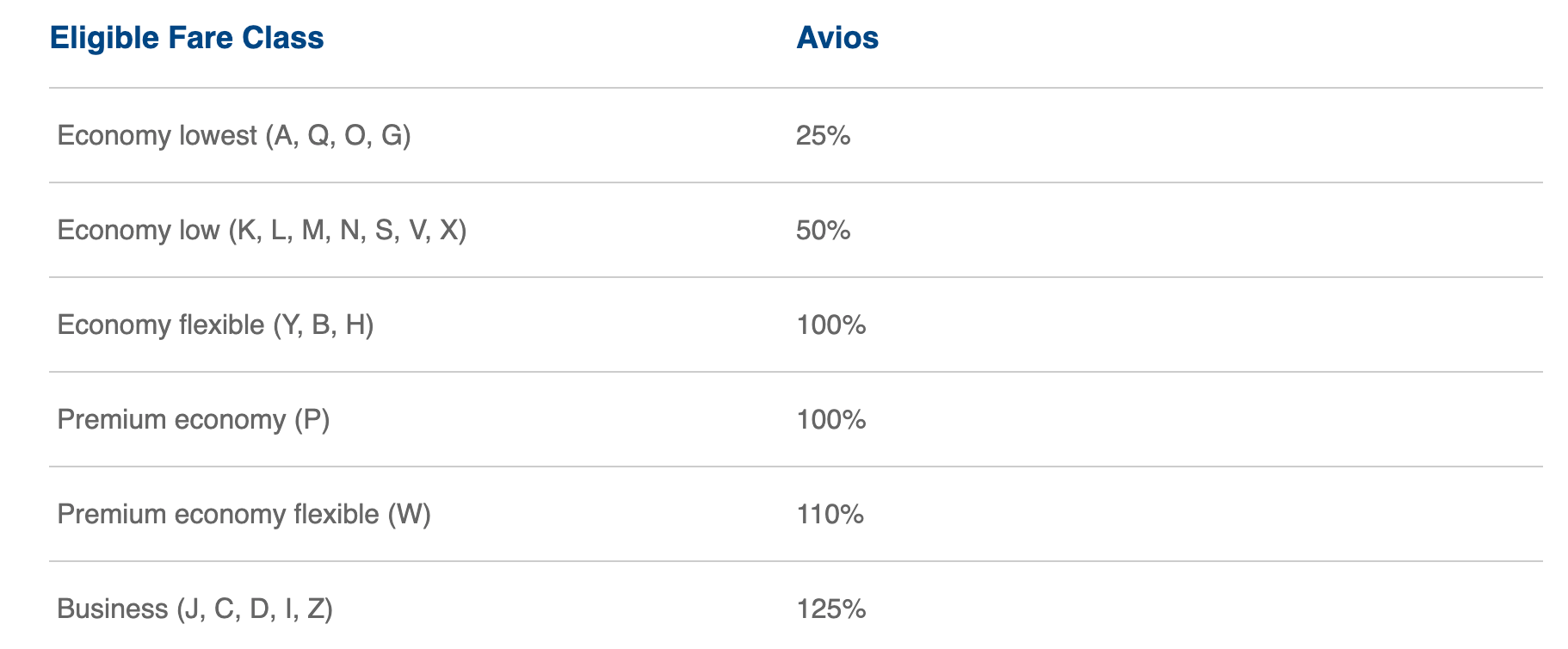
Task: Click the 125% Avios value
Action: (x=830, y=609)
